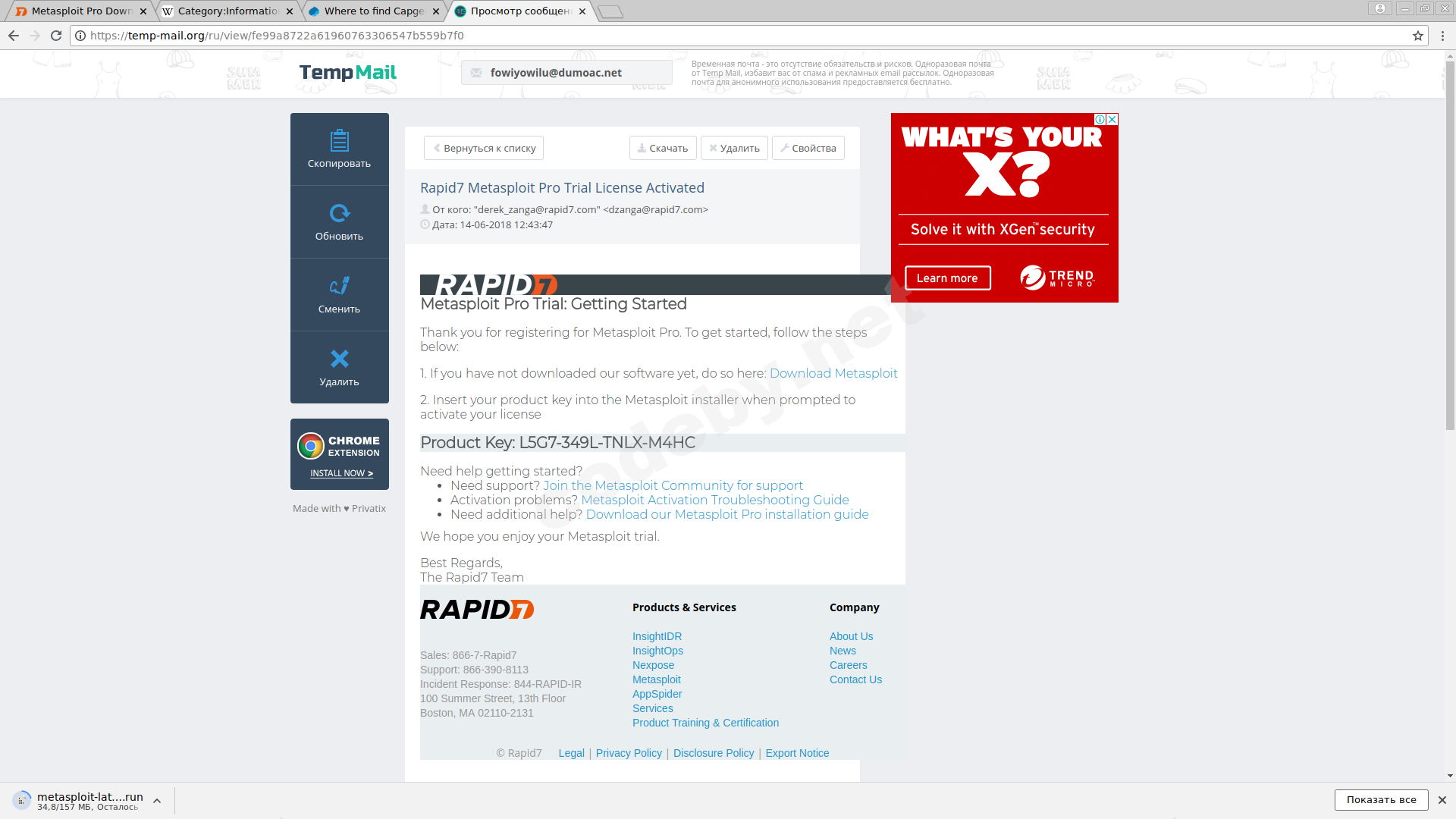The height and width of the screenshot is (819, 1456).
Task: Bookmark this page with the star icon
Action: (x=1417, y=36)
